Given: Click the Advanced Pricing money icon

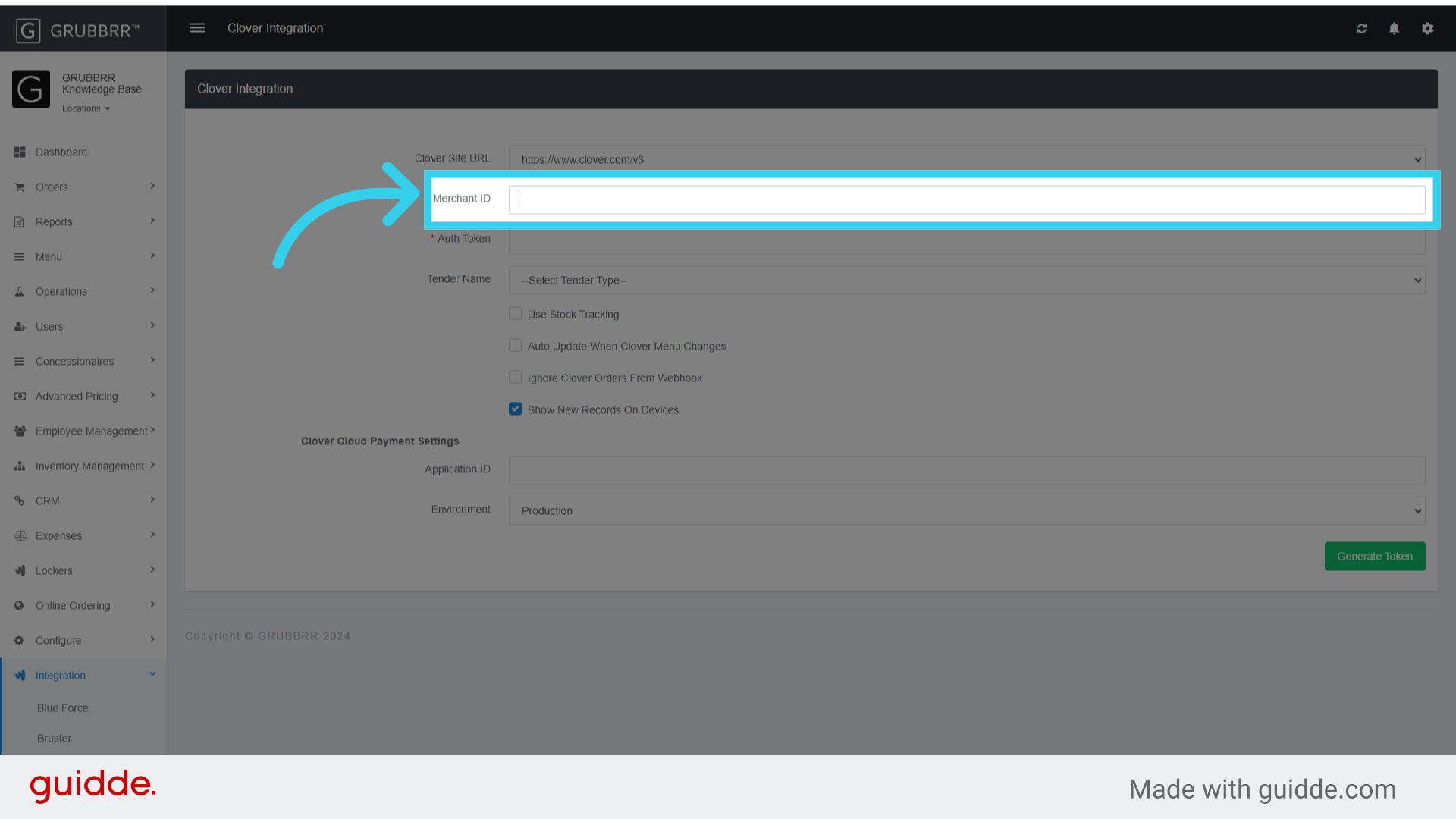Looking at the screenshot, I should [20, 397].
